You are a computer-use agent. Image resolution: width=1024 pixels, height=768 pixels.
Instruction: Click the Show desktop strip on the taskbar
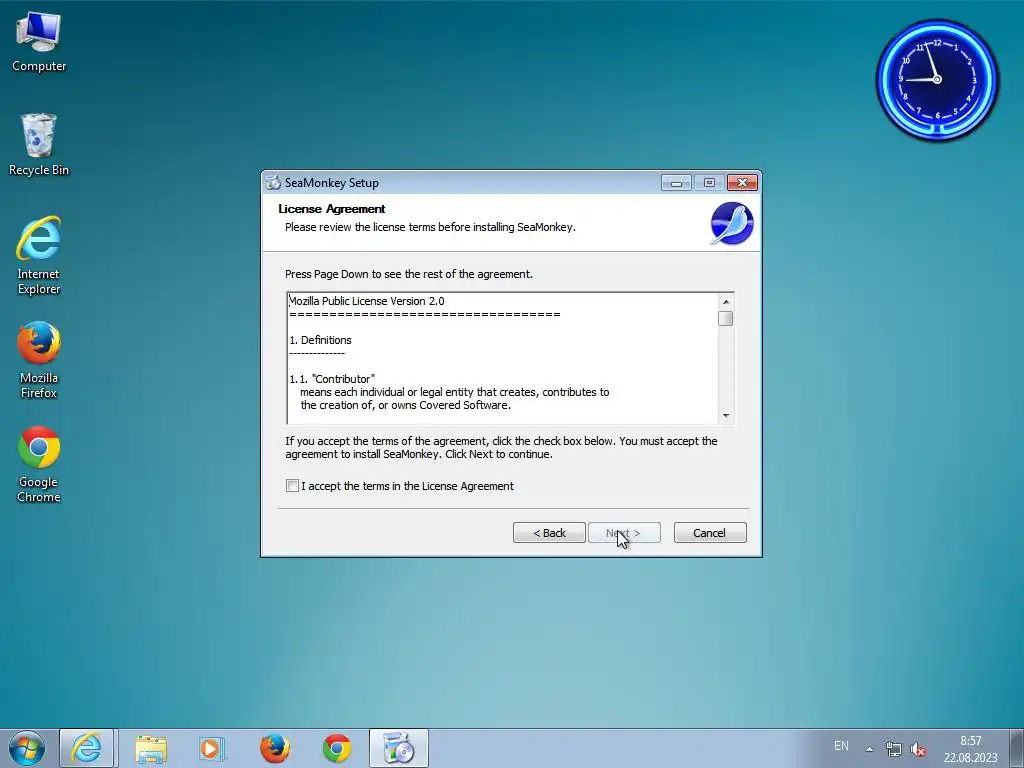[x=1018, y=748]
